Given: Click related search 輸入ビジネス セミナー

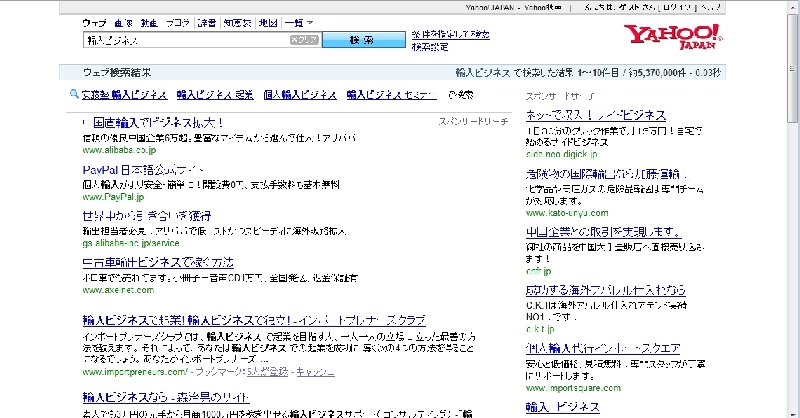Looking at the screenshot, I should click(391, 94).
